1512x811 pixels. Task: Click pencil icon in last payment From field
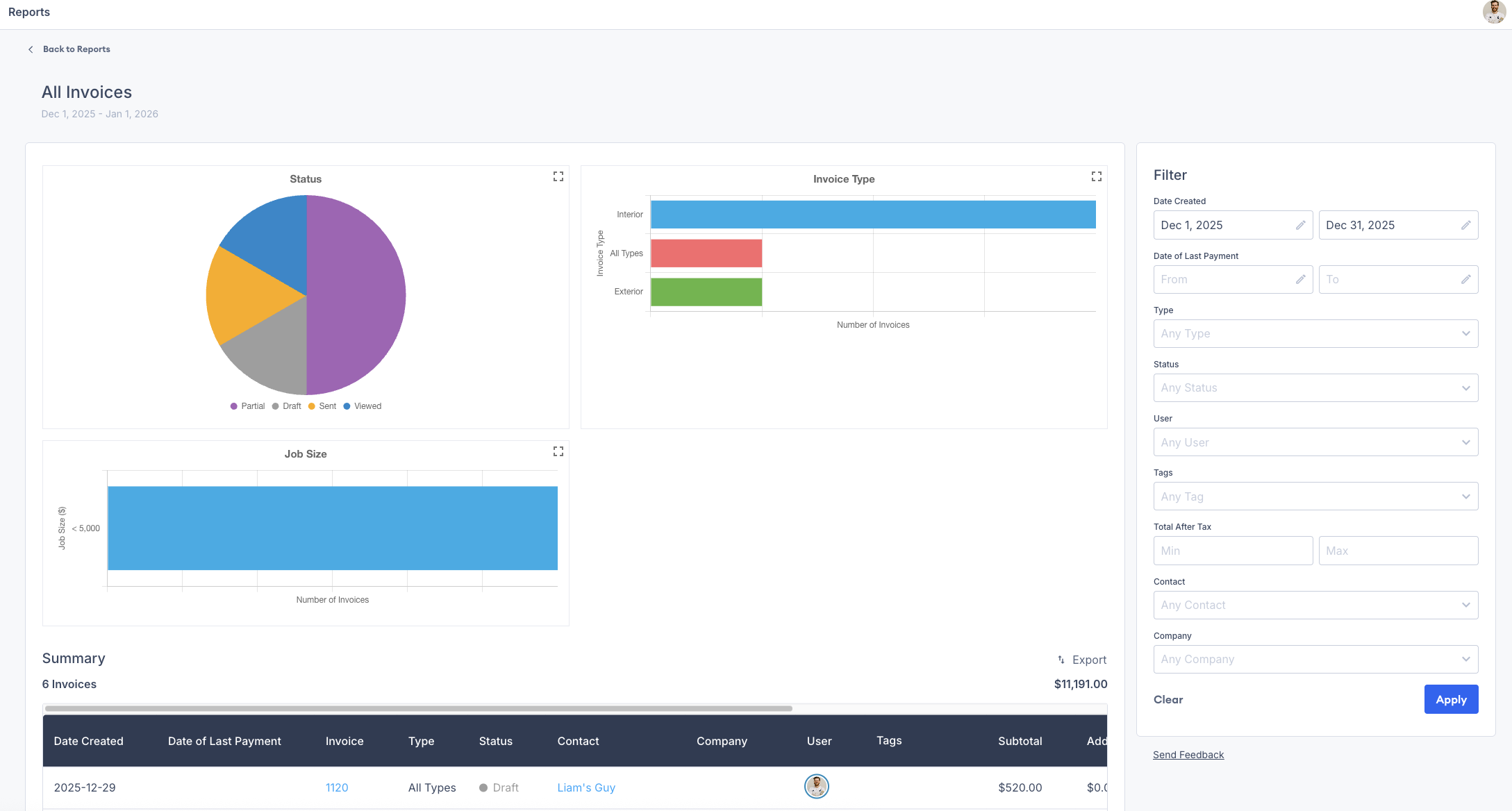pyautogui.click(x=1300, y=279)
